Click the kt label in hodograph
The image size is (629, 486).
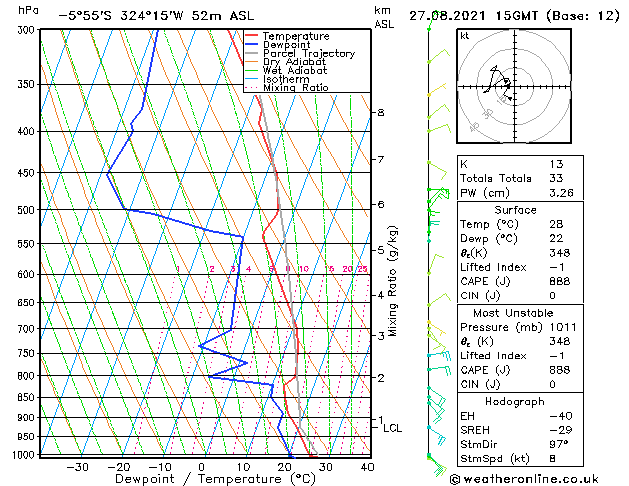(x=465, y=36)
